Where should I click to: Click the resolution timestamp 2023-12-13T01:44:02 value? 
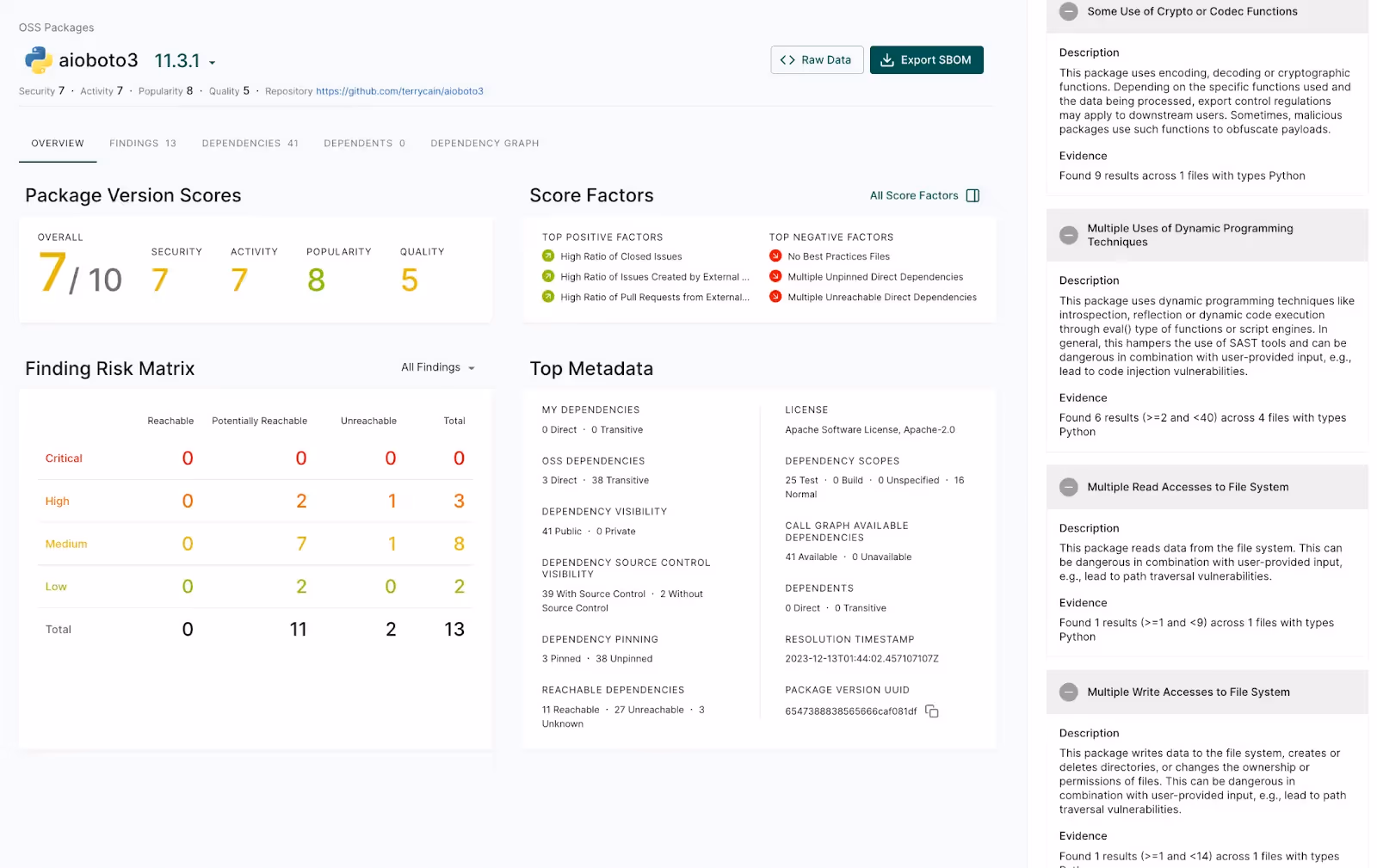pyautogui.click(x=861, y=659)
